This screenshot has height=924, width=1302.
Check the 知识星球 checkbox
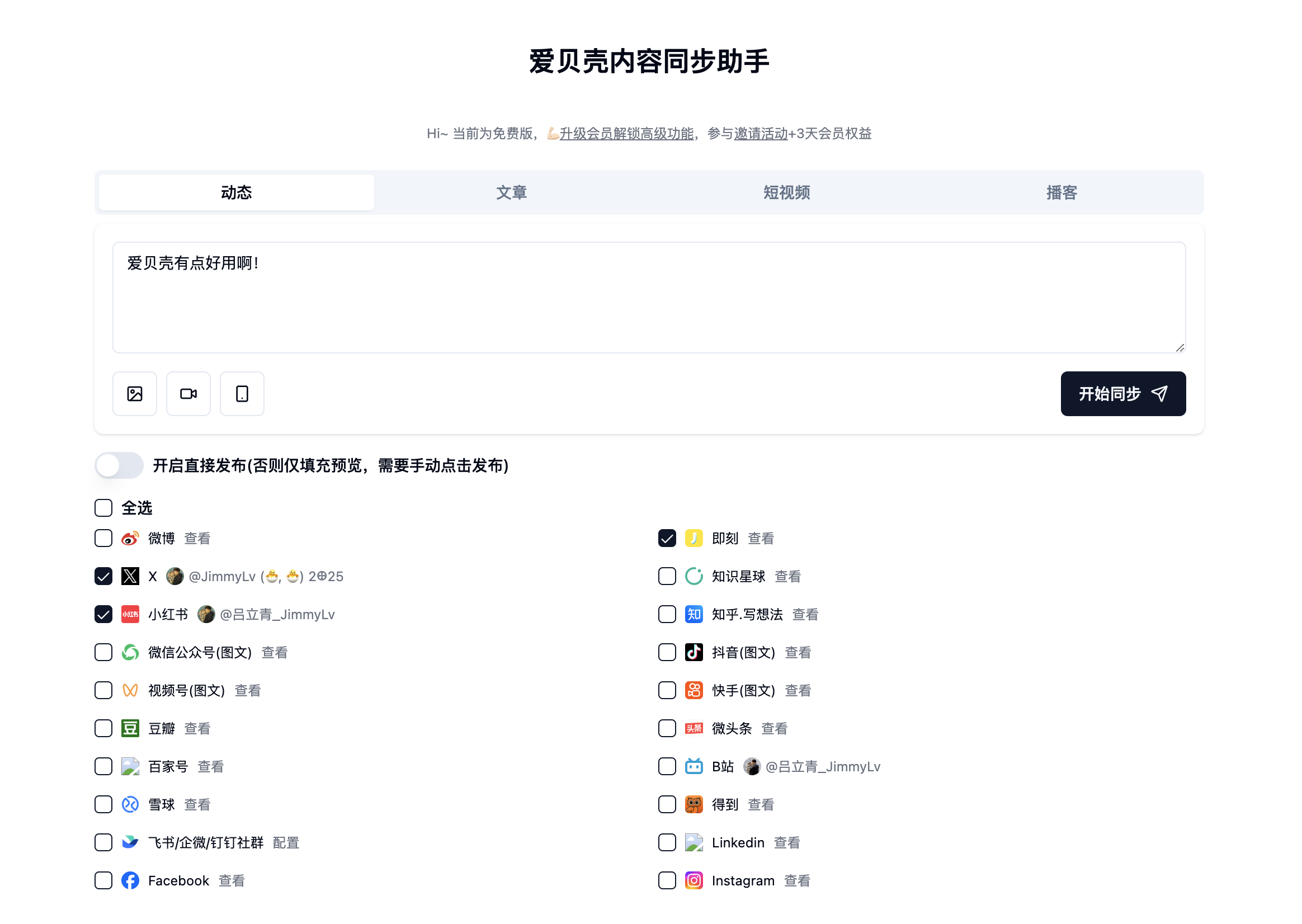coord(668,577)
